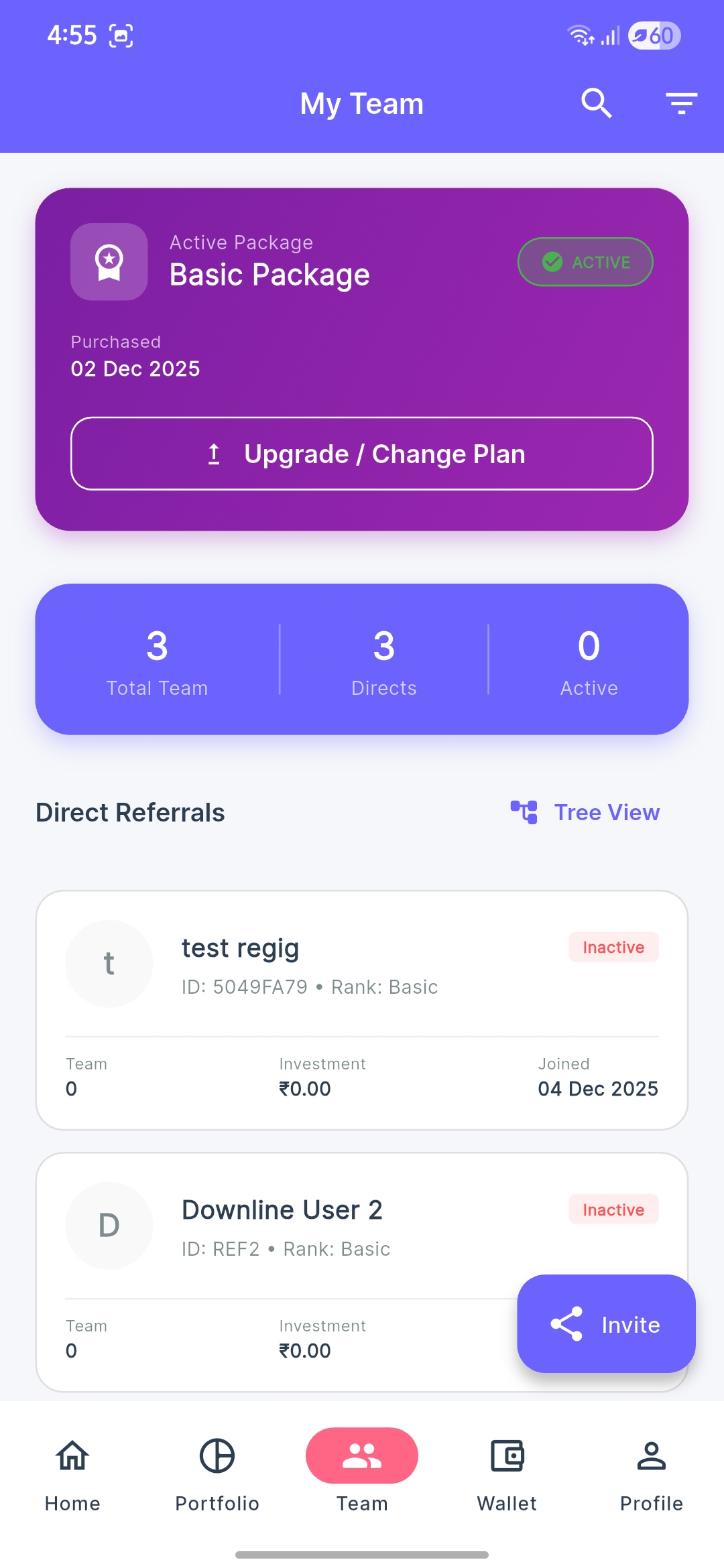Screen dimensions: 724x1568
Task: Open Portfolio pie chart icon
Action: [217, 1455]
